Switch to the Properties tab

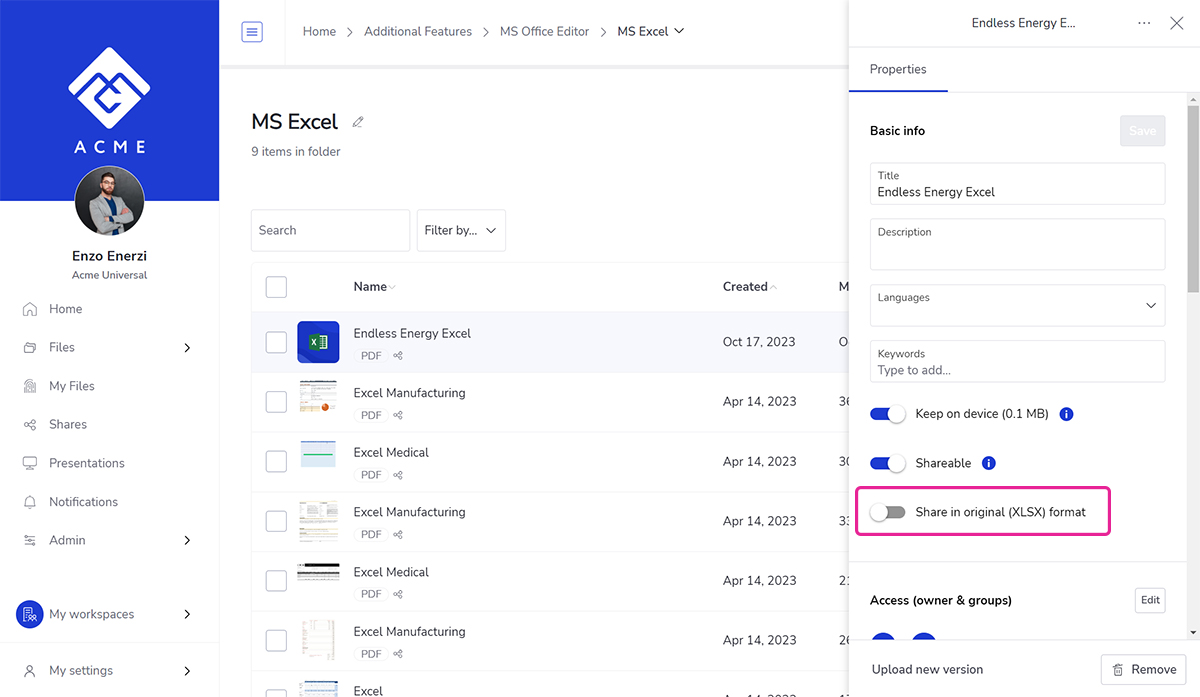pos(898,69)
